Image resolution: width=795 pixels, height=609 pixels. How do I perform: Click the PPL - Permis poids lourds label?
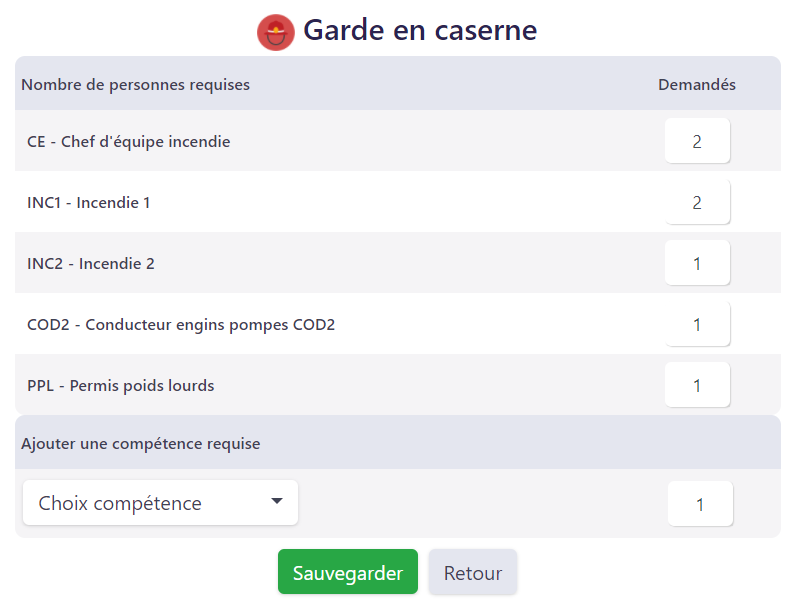point(121,386)
